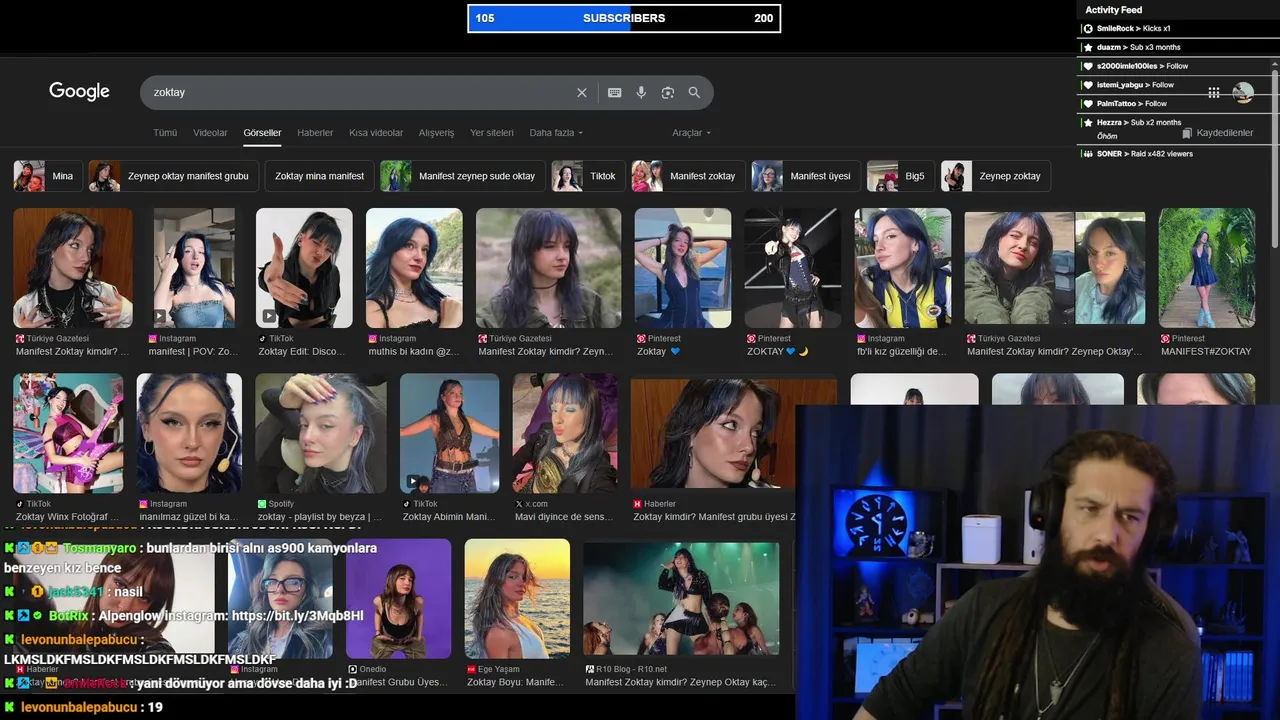Switch to the Tümü tab

click(165, 133)
